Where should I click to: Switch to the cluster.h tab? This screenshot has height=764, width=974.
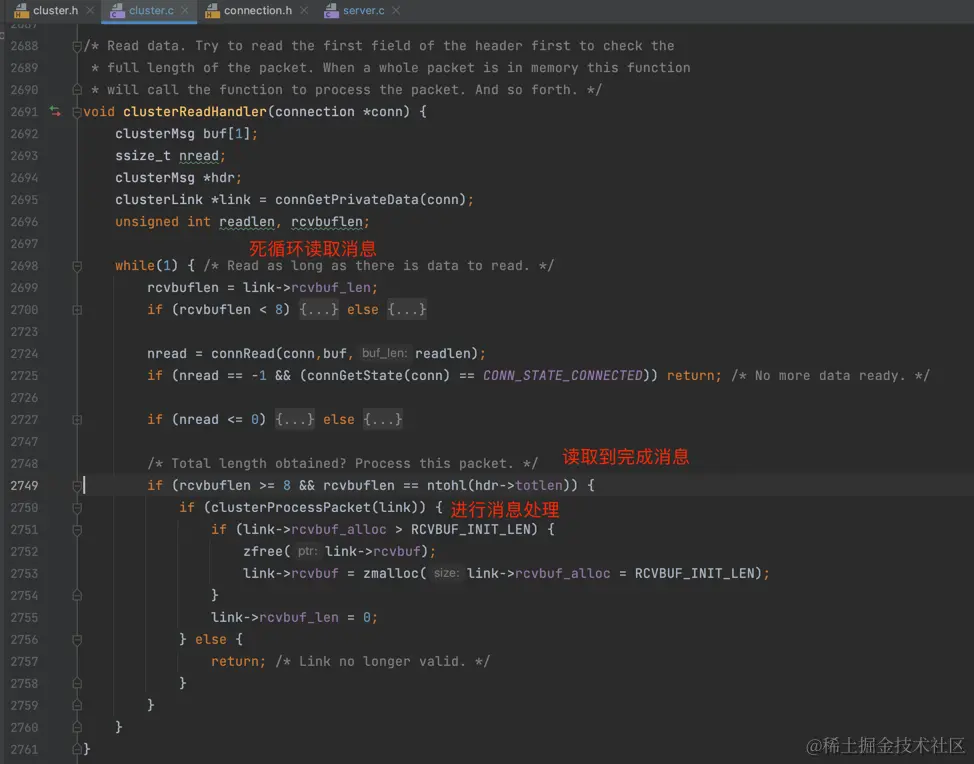55,11
